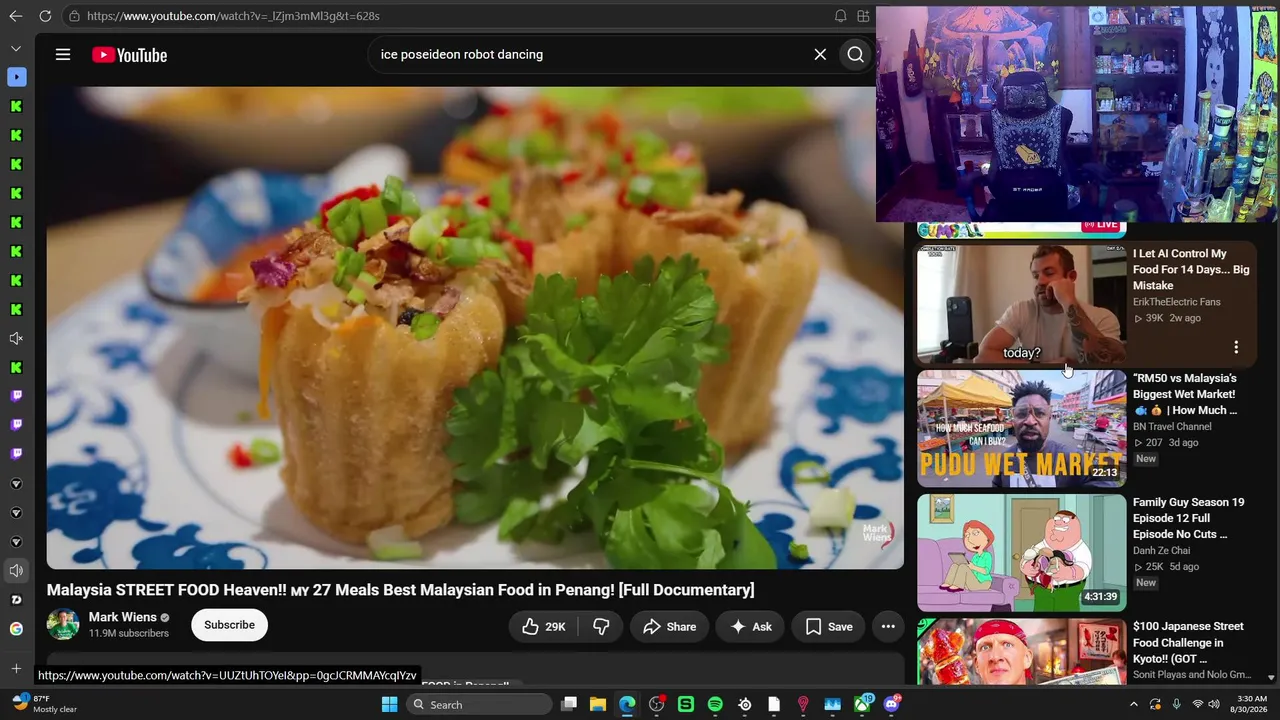
Task: Switch to Microsoft Edge on the taskbar
Action: tap(627, 705)
